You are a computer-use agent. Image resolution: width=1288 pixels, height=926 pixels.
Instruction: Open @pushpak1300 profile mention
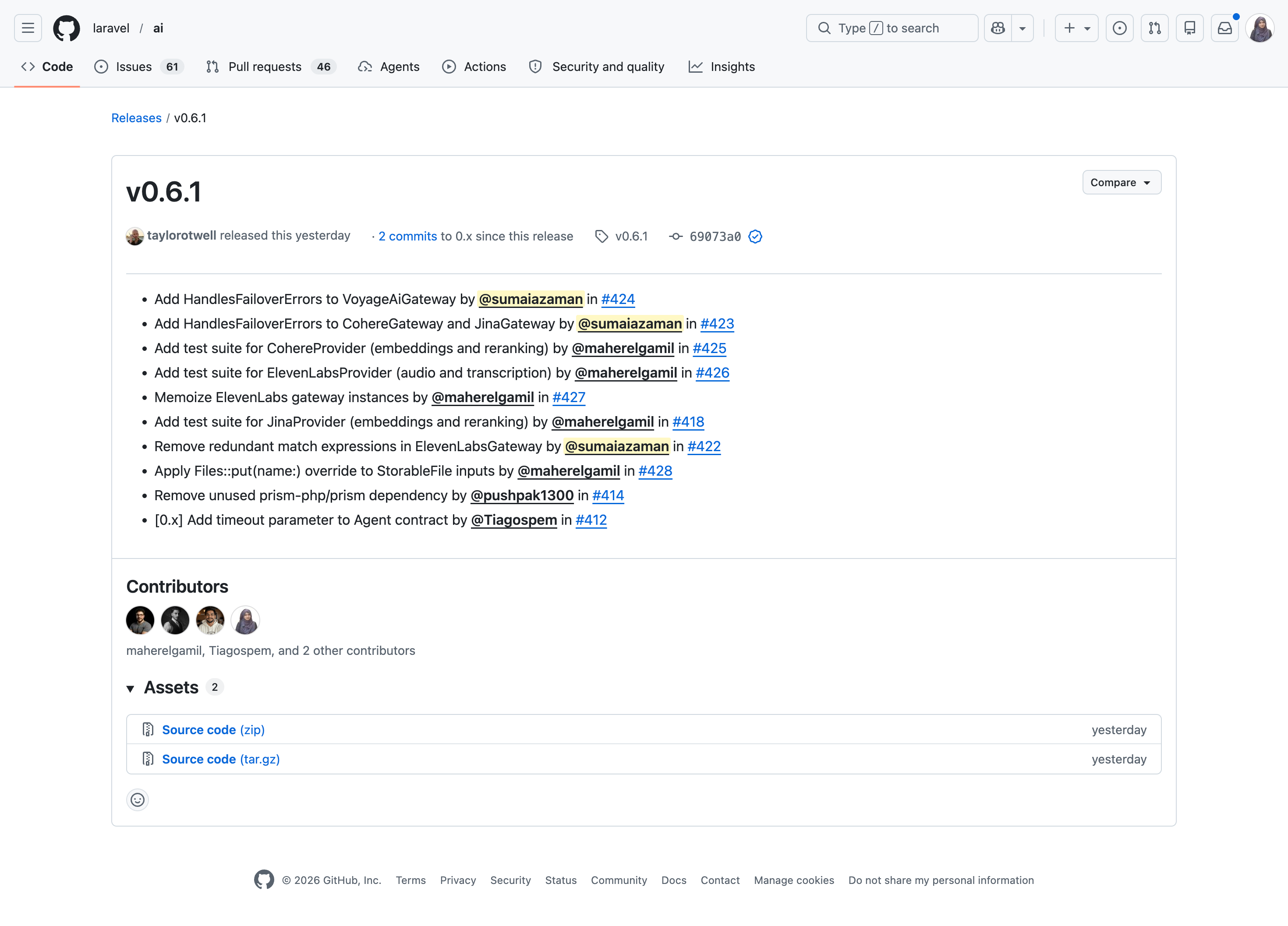[x=522, y=495]
